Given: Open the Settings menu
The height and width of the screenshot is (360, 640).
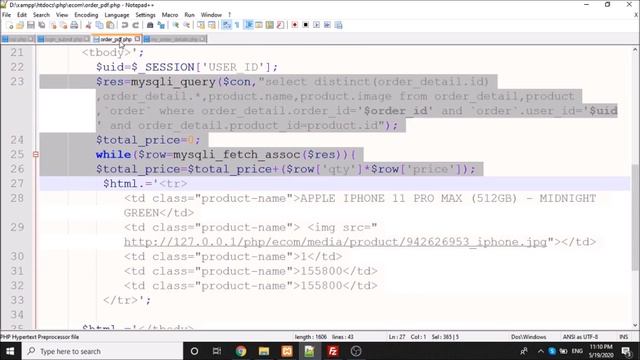Looking at the screenshot, I should coord(145,15).
